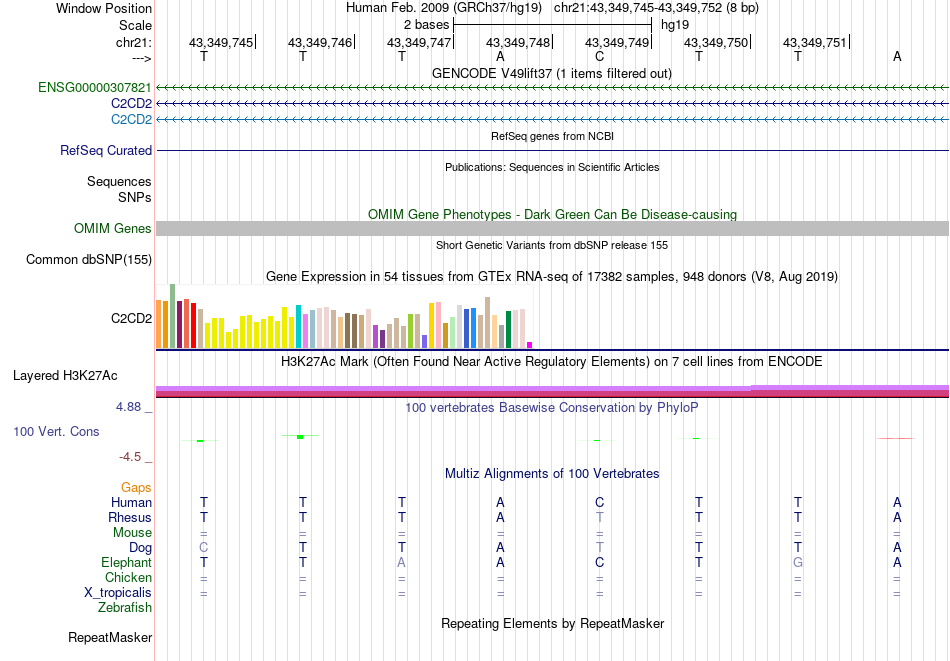Click the PhyloP Basewise Conservation title
The height and width of the screenshot is (661, 950).
point(552,408)
